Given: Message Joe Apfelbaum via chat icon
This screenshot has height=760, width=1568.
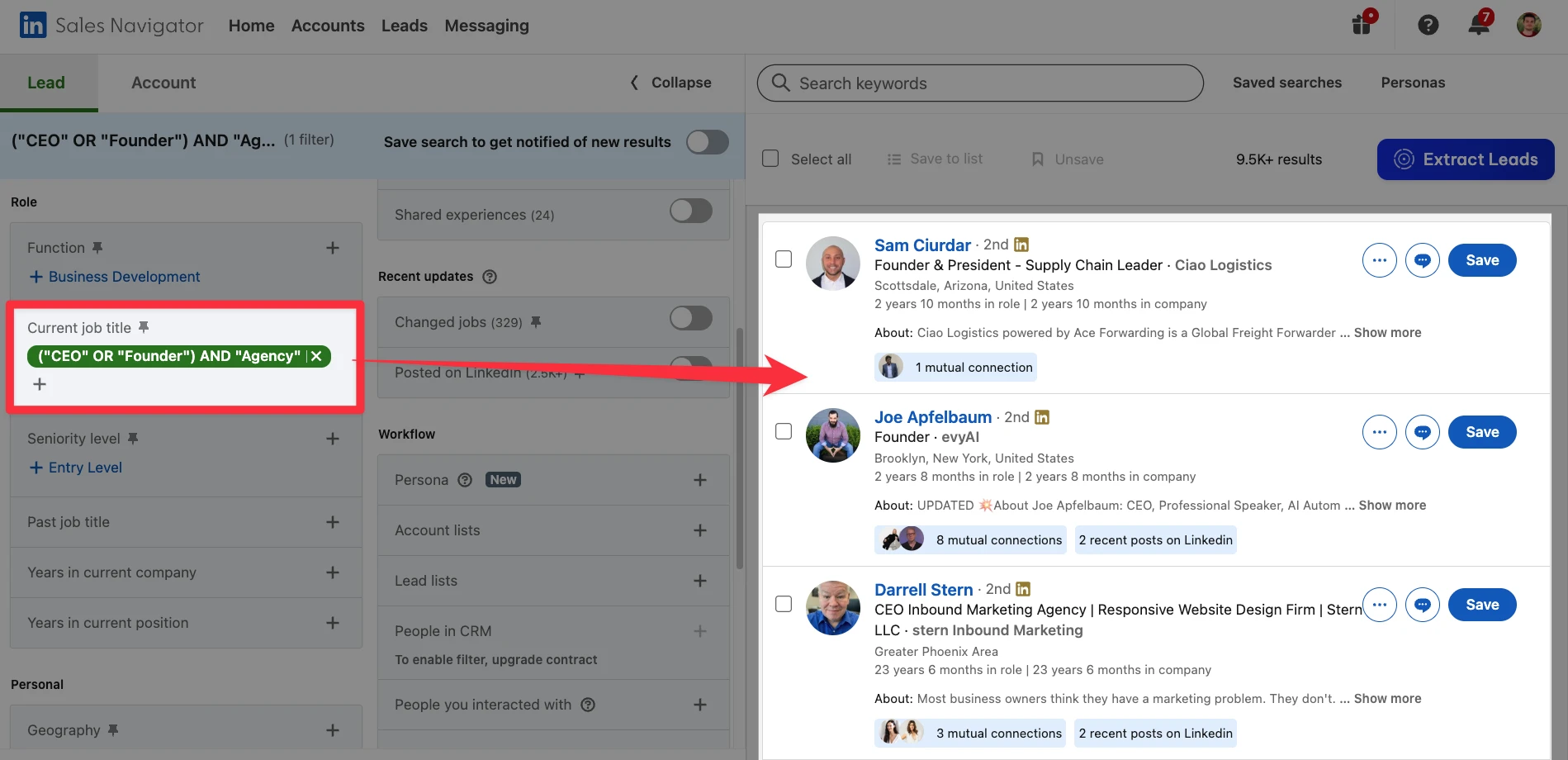Looking at the screenshot, I should tap(1423, 432).
